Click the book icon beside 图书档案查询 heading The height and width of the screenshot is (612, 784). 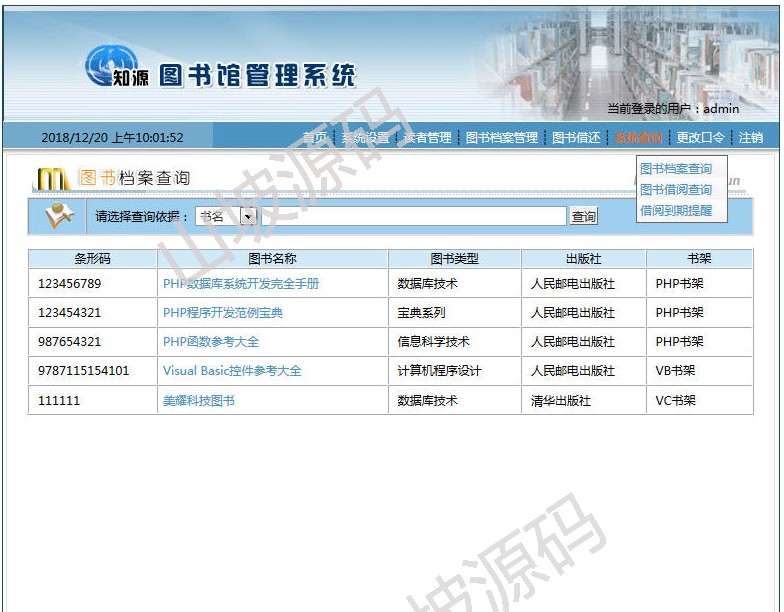tap(53, 179)
